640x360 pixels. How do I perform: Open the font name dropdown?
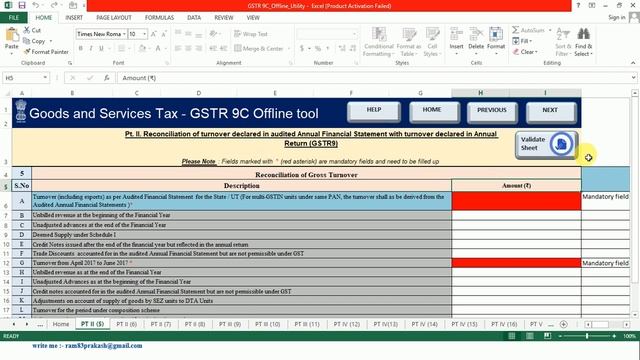pos(124,34)
